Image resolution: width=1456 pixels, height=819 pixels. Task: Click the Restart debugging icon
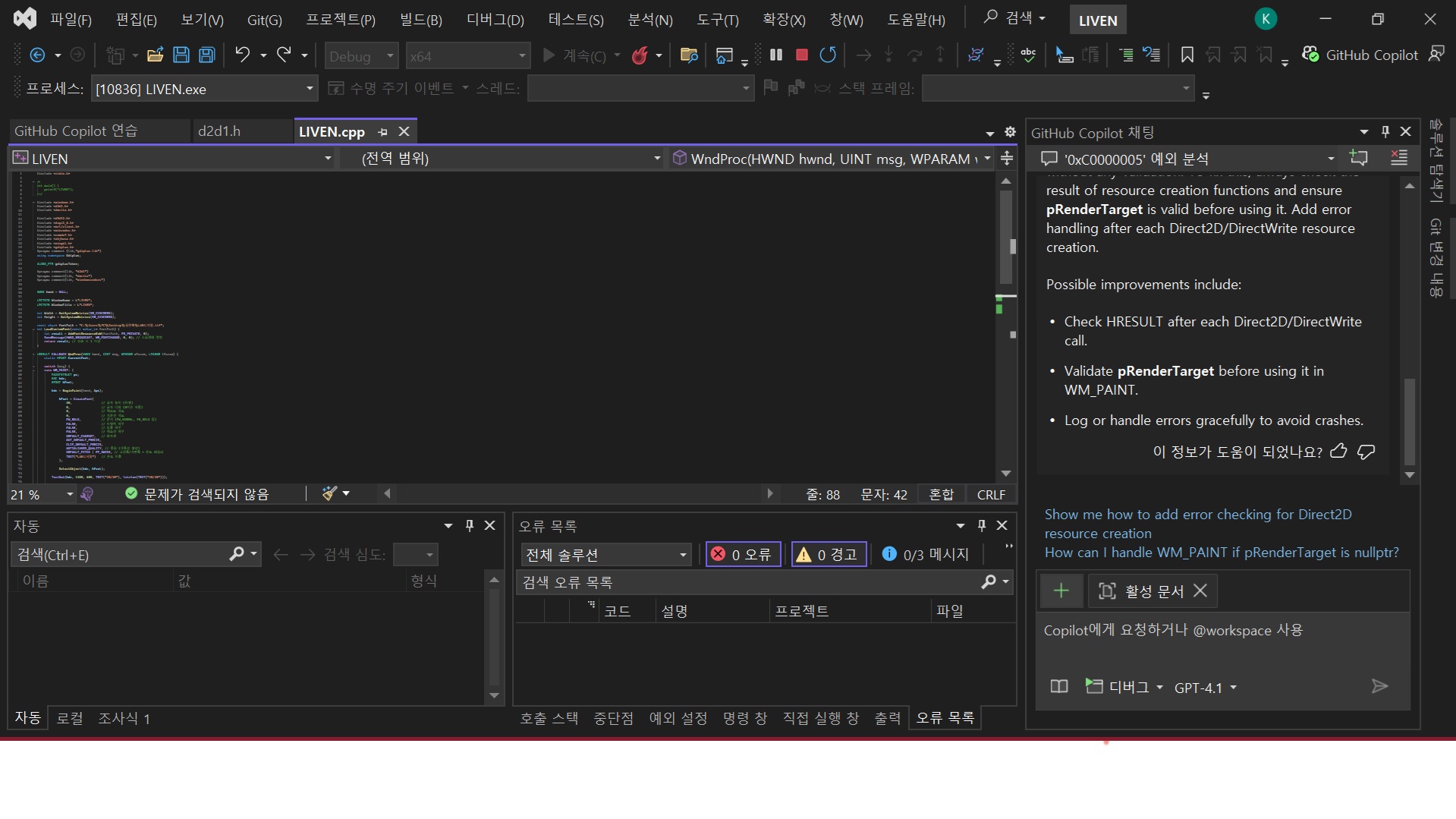(828, 55)
